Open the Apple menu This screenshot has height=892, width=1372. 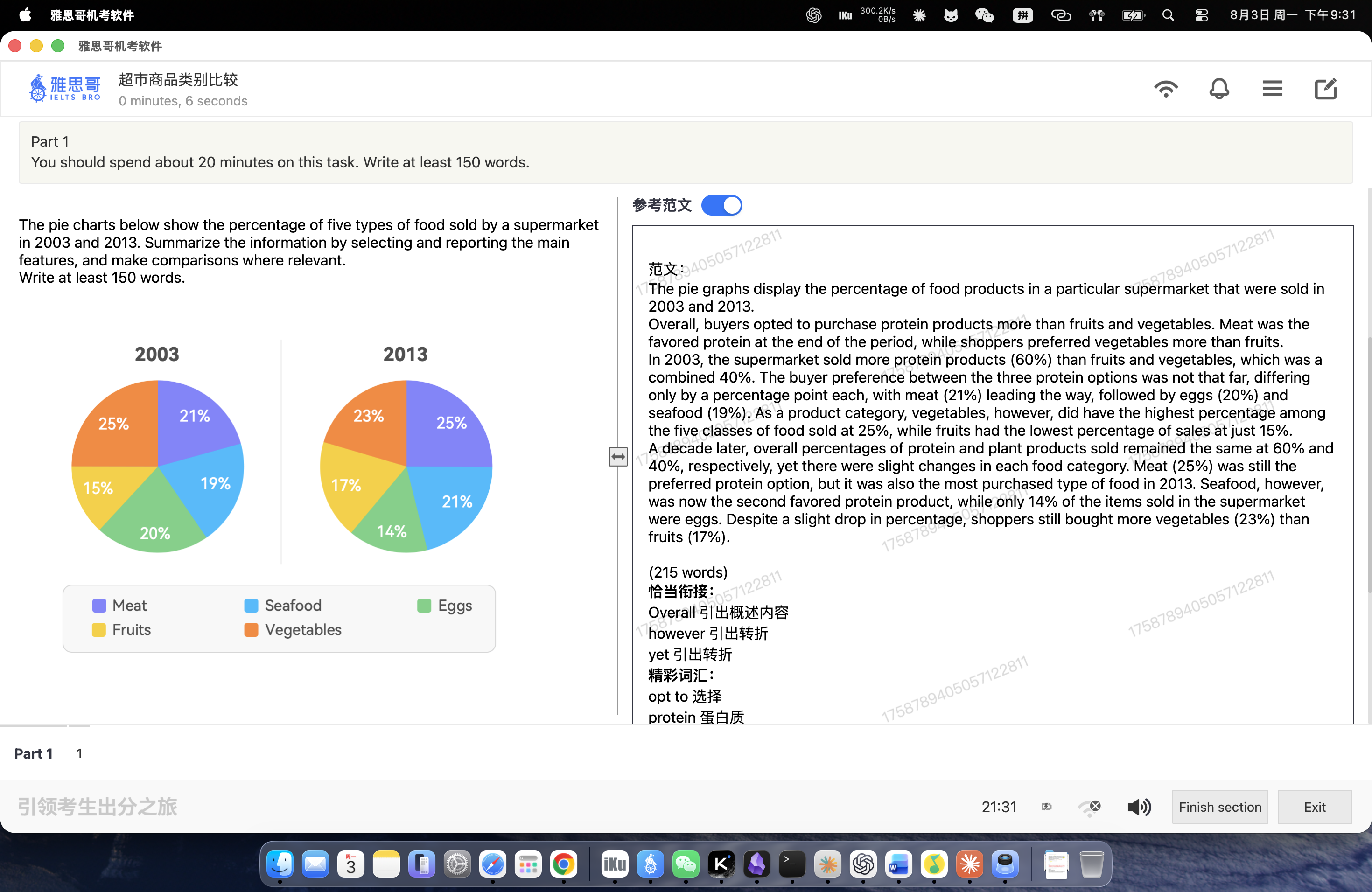(25, 15)
